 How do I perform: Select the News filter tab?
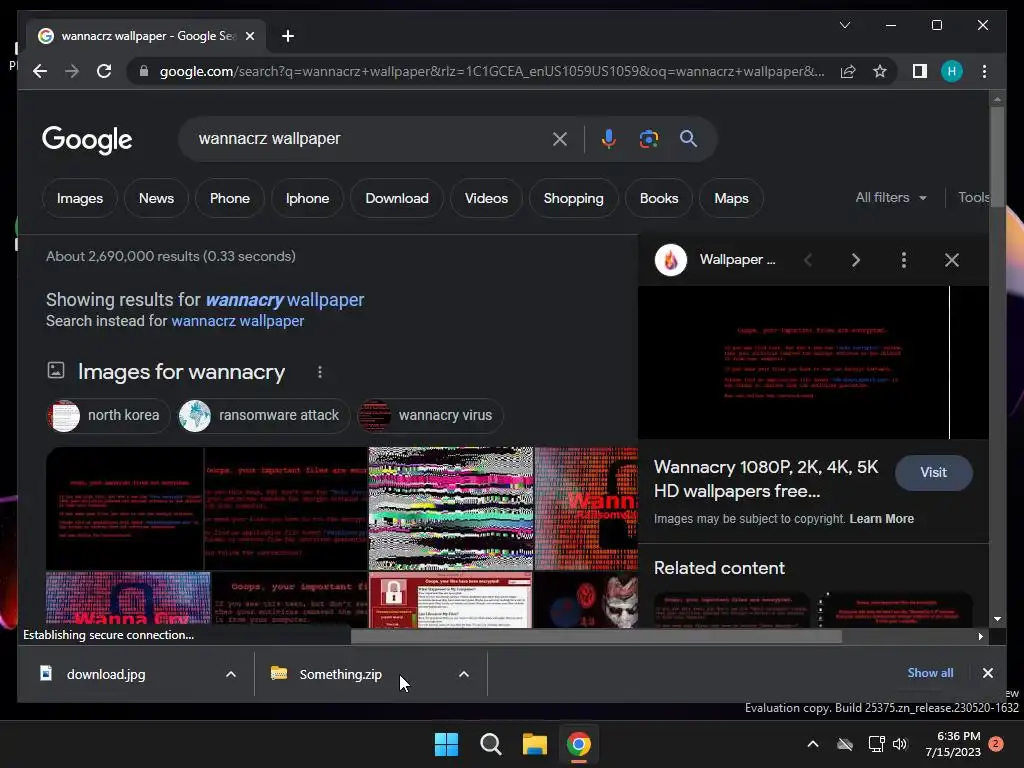156,198
